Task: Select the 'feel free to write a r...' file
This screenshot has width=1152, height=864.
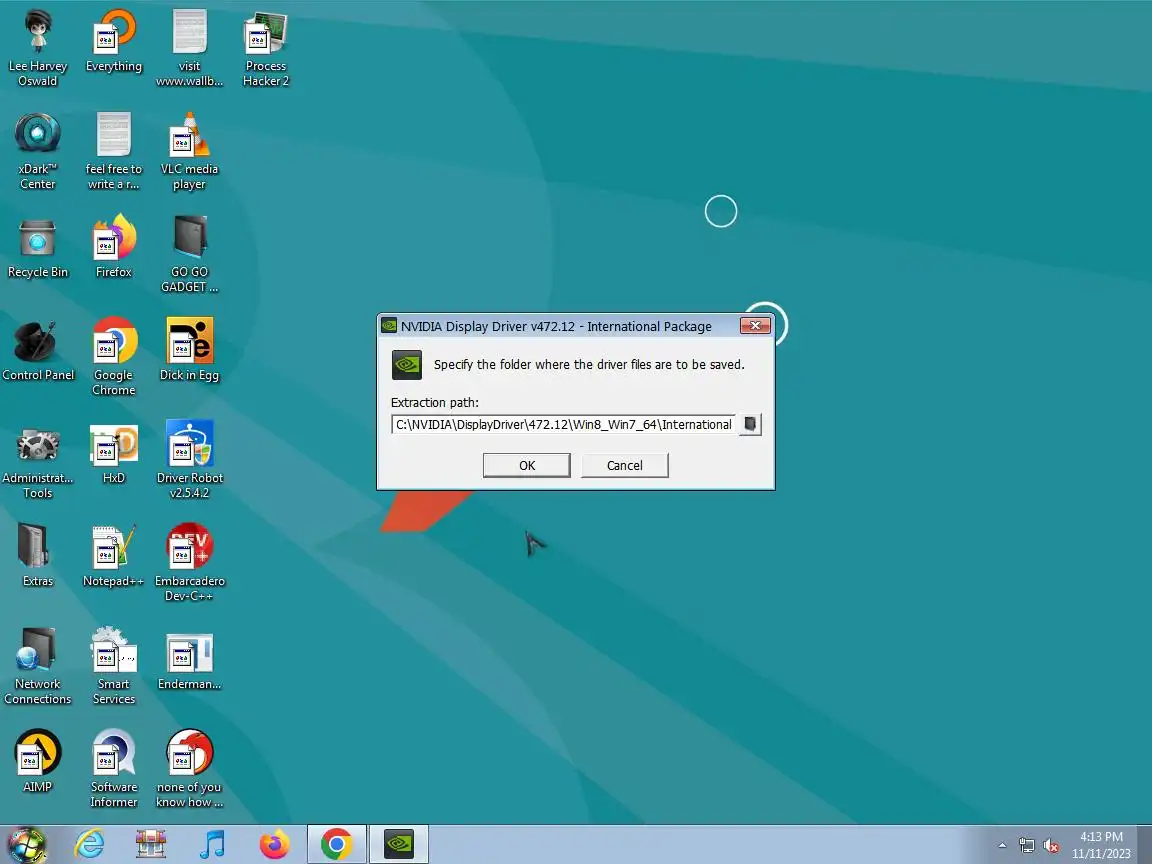Action: [x=114, y=151]
